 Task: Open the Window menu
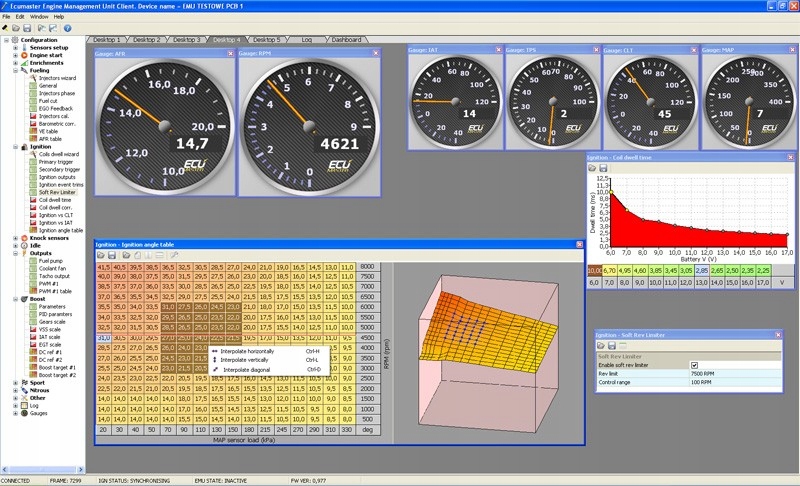tap(39, 17)
